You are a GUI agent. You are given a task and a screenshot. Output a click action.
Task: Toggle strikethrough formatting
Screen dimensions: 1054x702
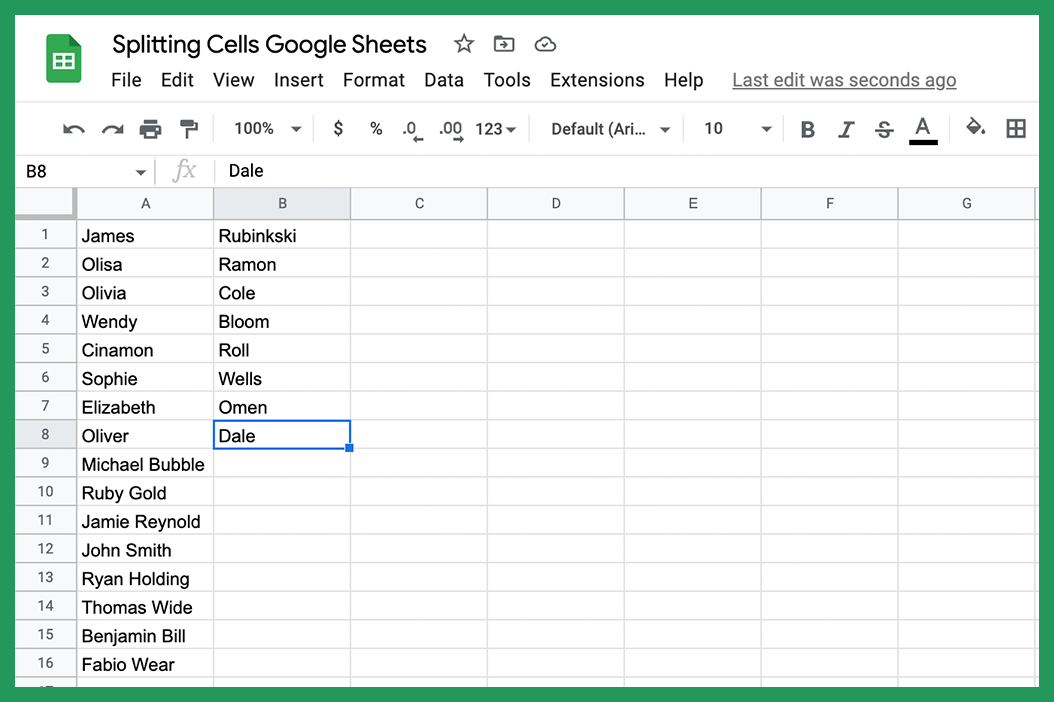882,128
